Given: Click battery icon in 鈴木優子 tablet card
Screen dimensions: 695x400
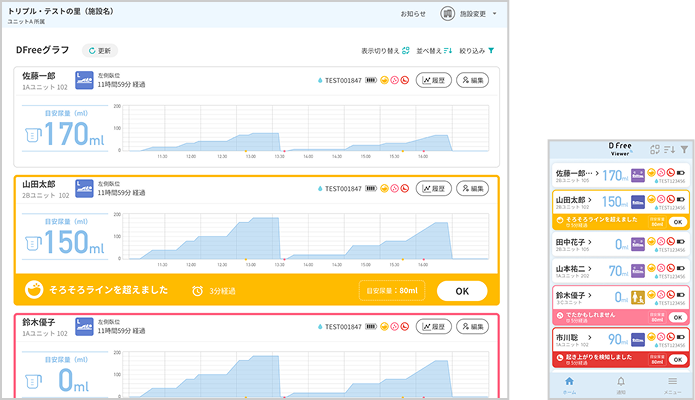Looking at the screenshot, I should (x=371, y=326).
